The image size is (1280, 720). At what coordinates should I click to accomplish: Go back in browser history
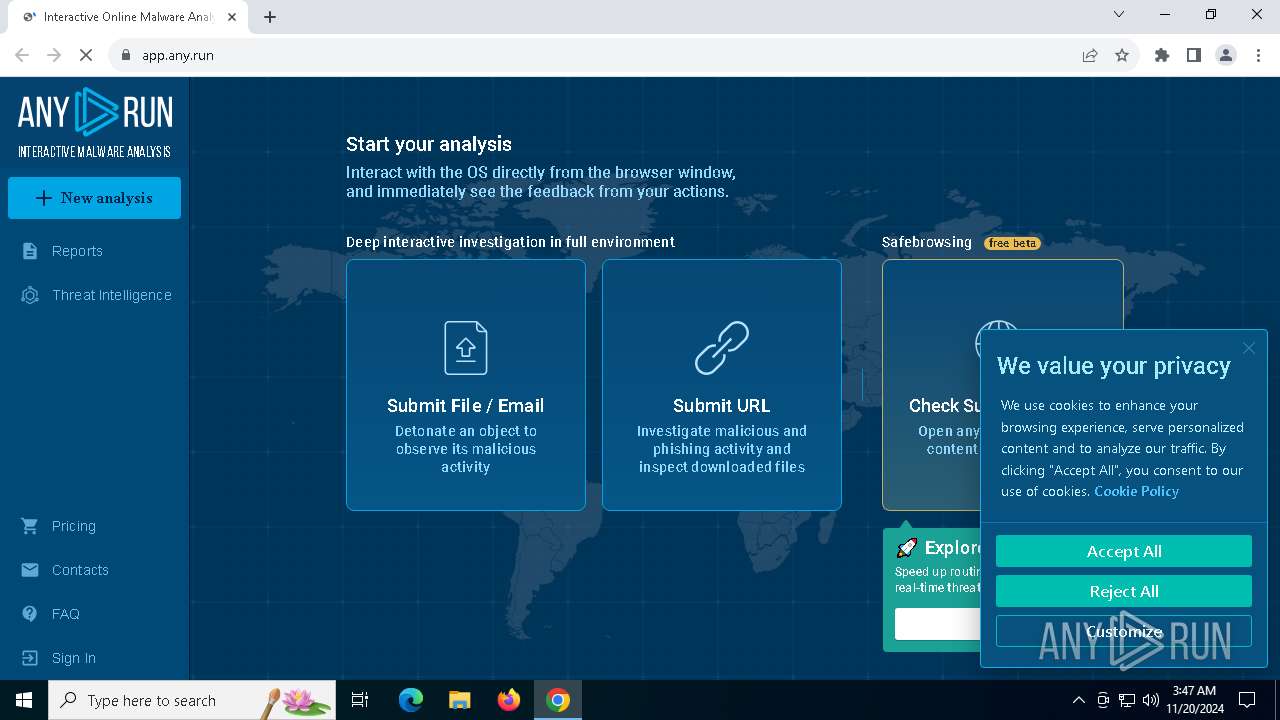[22, 55]
